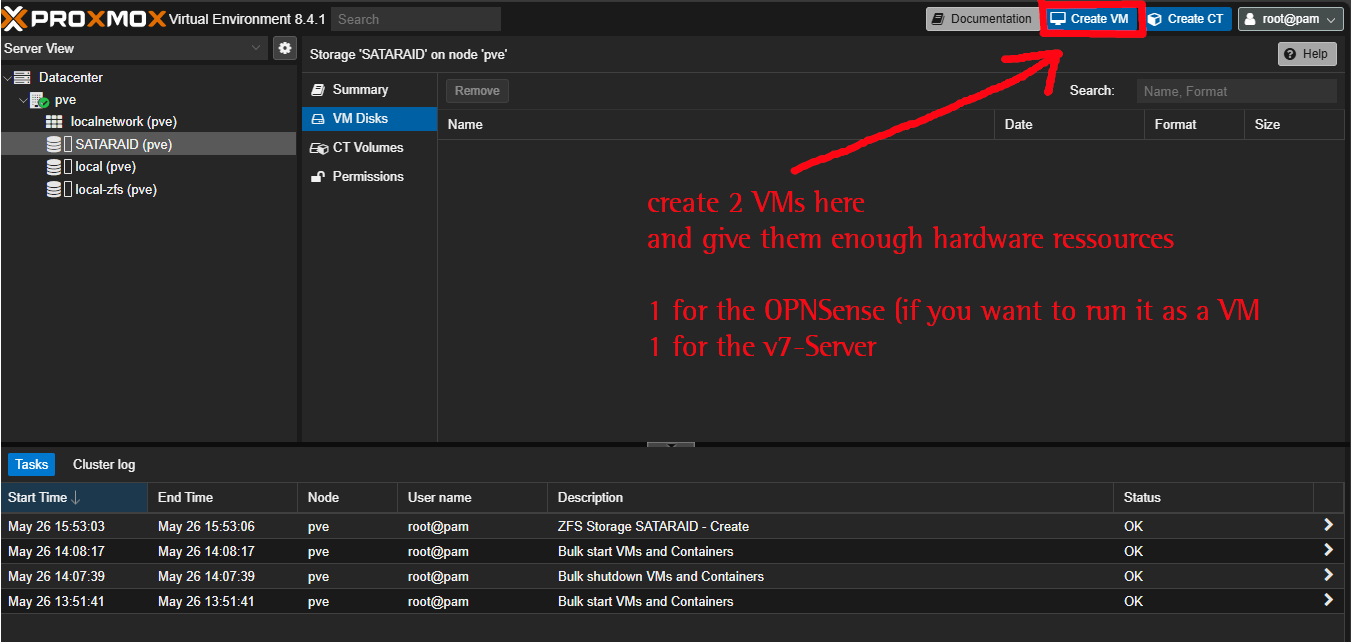1351x642 pixels.
Task: Click the Summary book icon
Action: [318, 90]
